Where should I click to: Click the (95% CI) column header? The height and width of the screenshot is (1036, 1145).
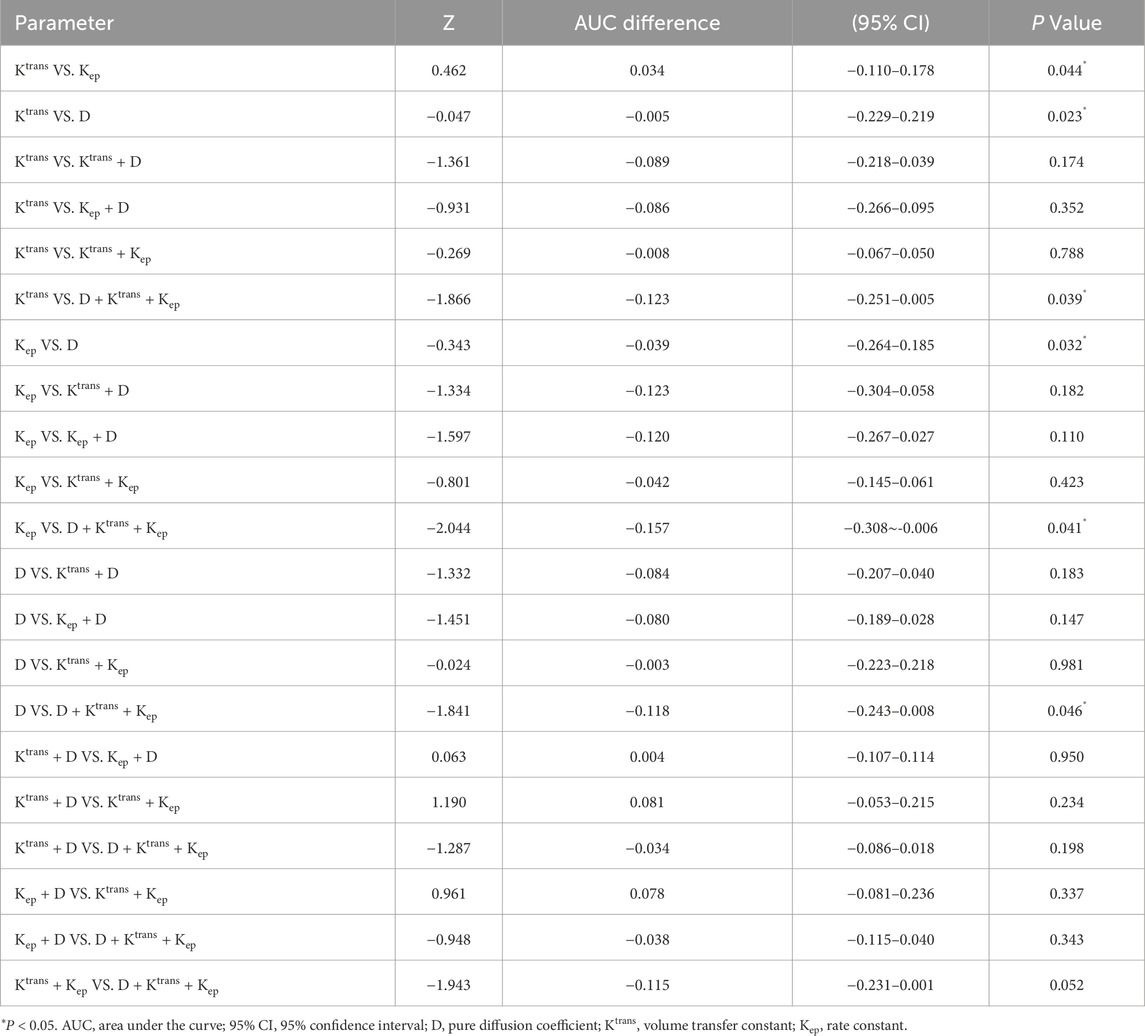tap(890, 23)
